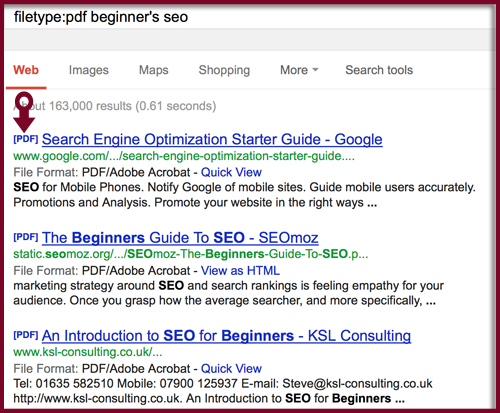Go to the Shopping tab

224,70
